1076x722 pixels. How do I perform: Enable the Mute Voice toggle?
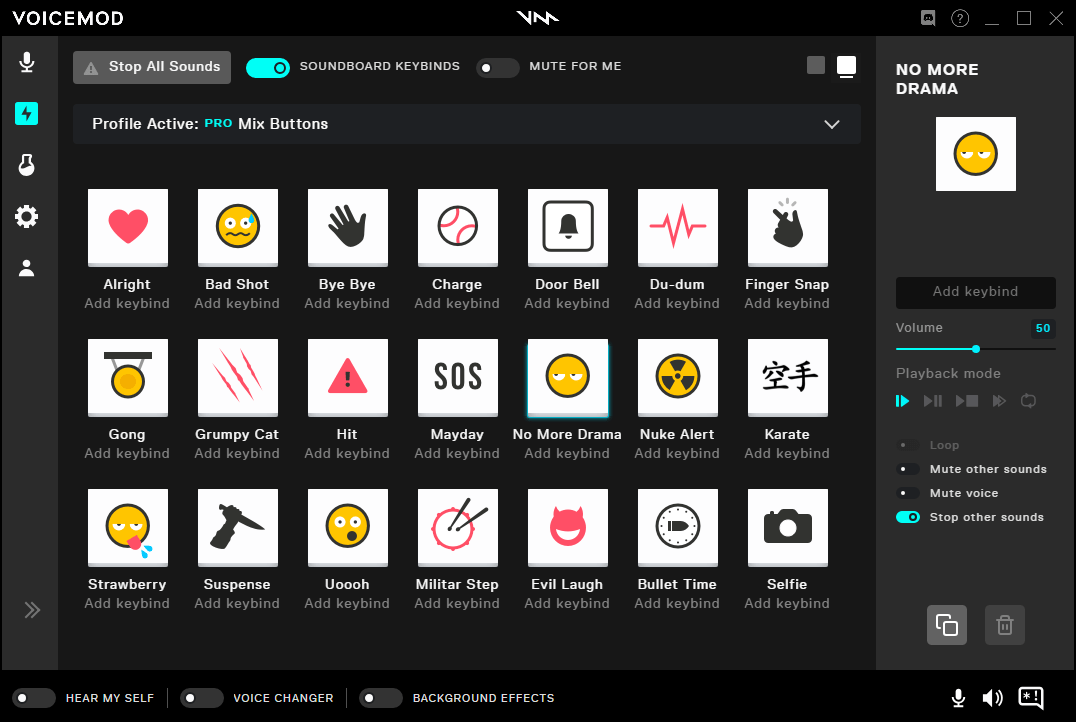coord(908,493)
